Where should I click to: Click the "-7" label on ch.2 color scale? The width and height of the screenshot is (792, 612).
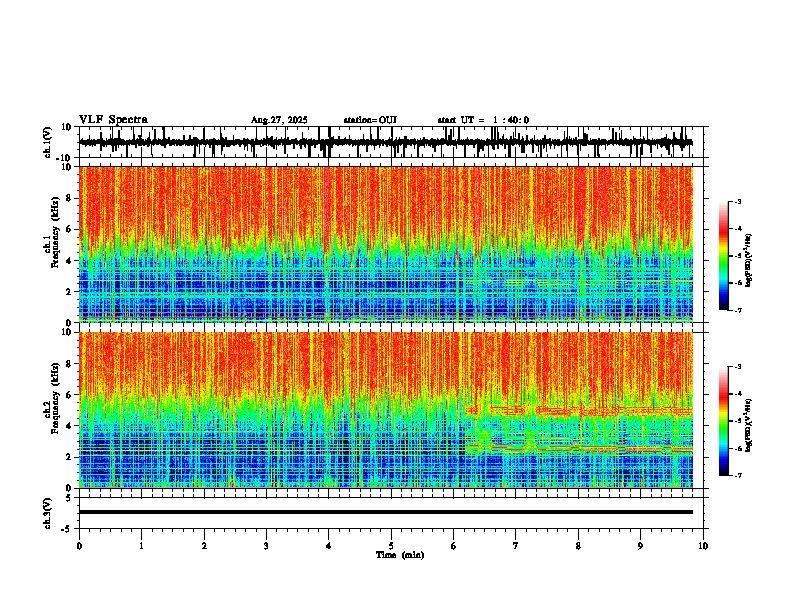pos(738,475)
